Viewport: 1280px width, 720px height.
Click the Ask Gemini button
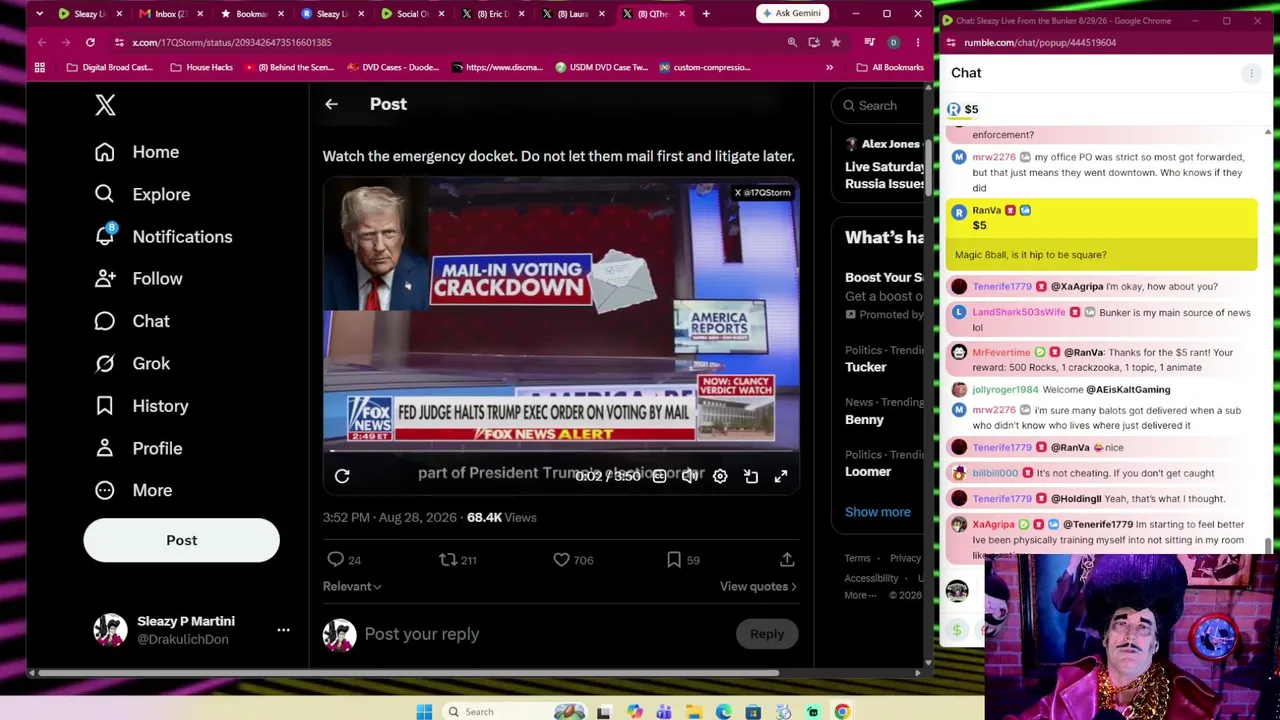[791, 14]
